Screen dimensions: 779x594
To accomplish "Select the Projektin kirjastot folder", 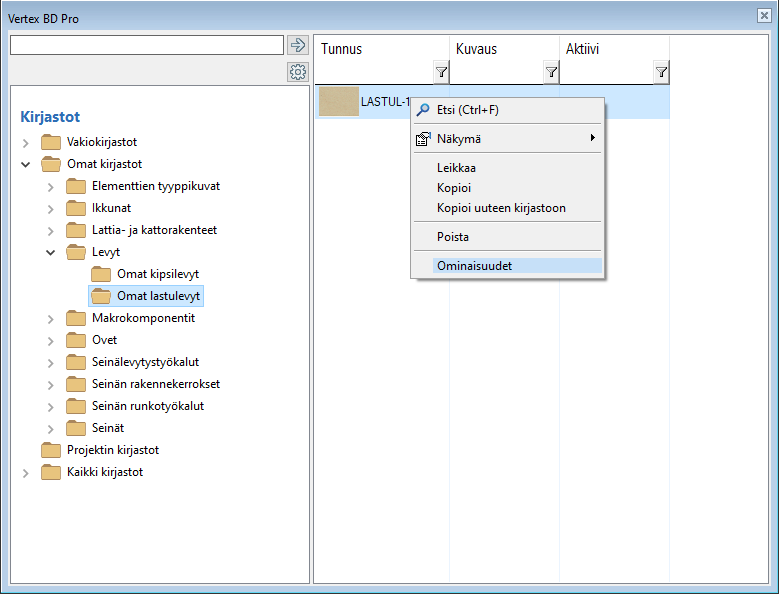I will click(x=112, y=450).
